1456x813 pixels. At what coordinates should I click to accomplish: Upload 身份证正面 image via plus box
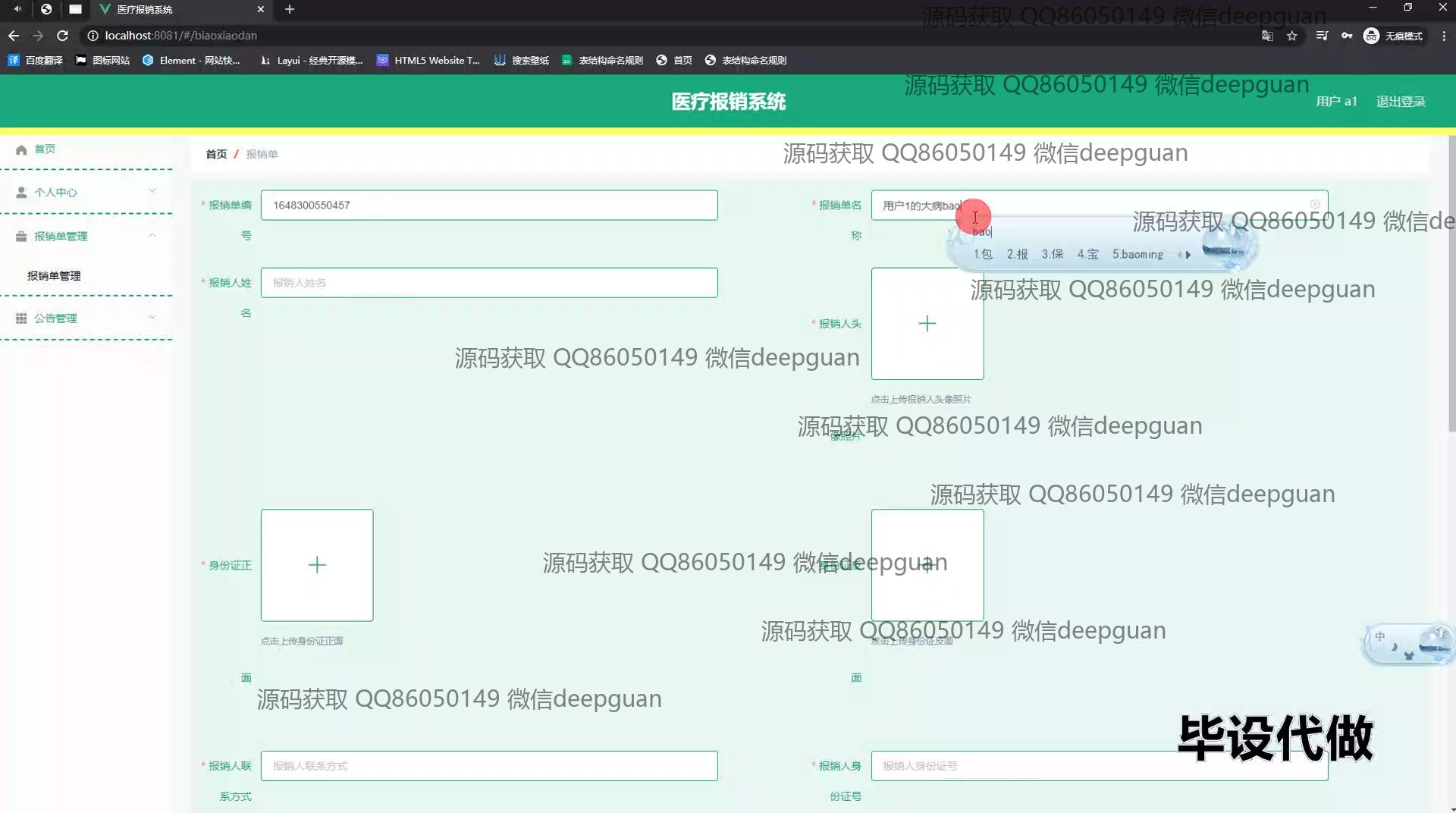coord(317,565)
